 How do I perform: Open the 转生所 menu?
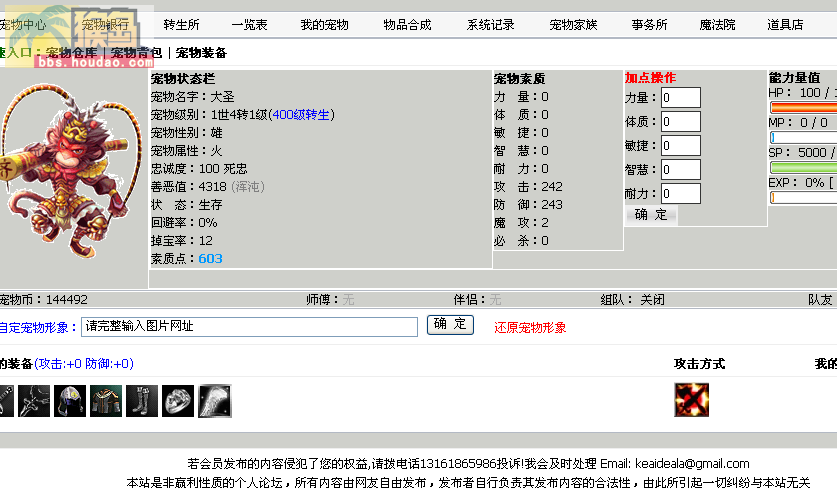click(181, 25)
